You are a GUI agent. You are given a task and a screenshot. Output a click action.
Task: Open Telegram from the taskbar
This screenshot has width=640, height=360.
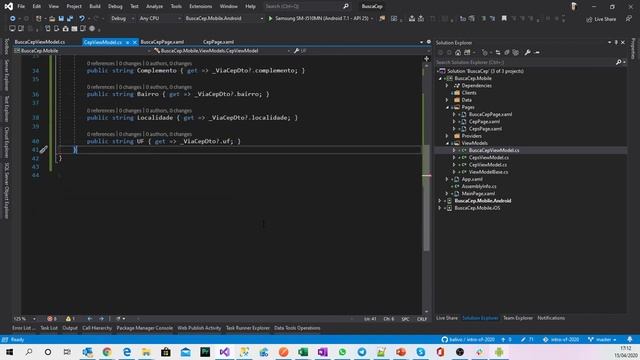click(x=362, y=352)
